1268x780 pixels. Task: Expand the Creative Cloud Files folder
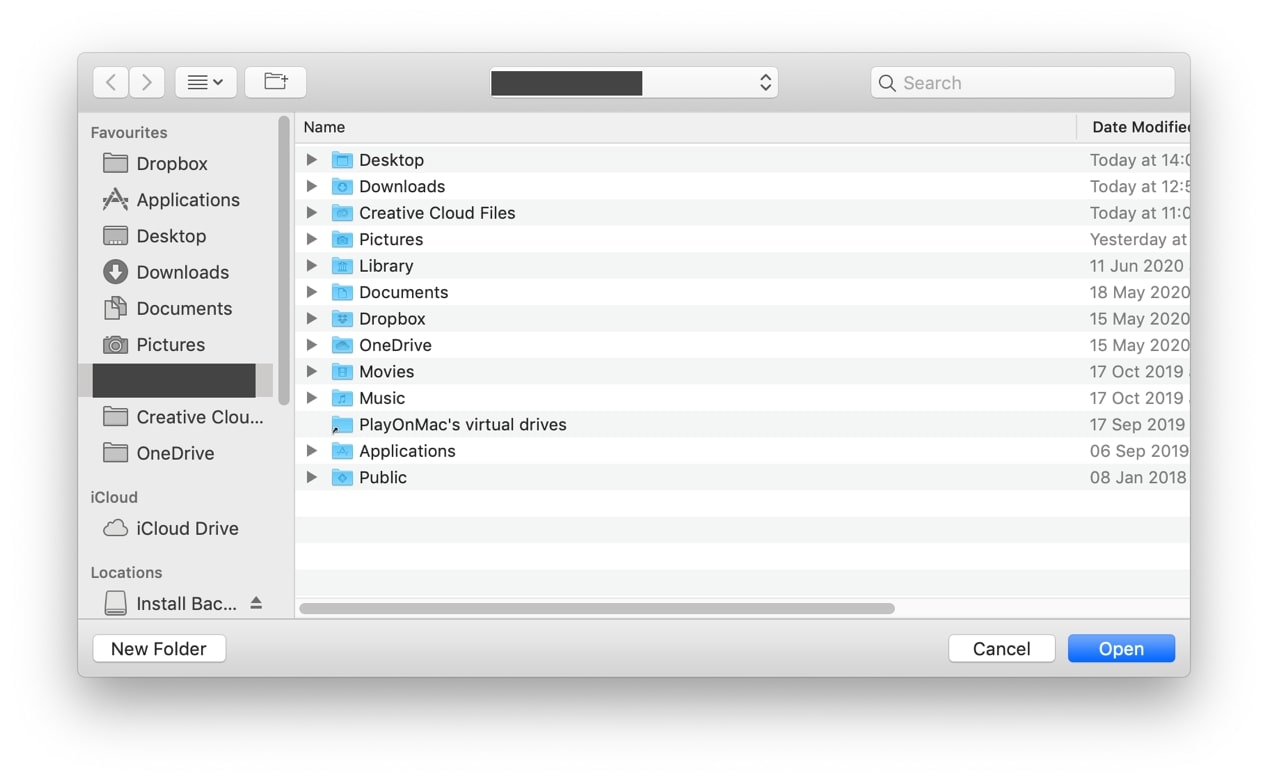coord(311,212)
